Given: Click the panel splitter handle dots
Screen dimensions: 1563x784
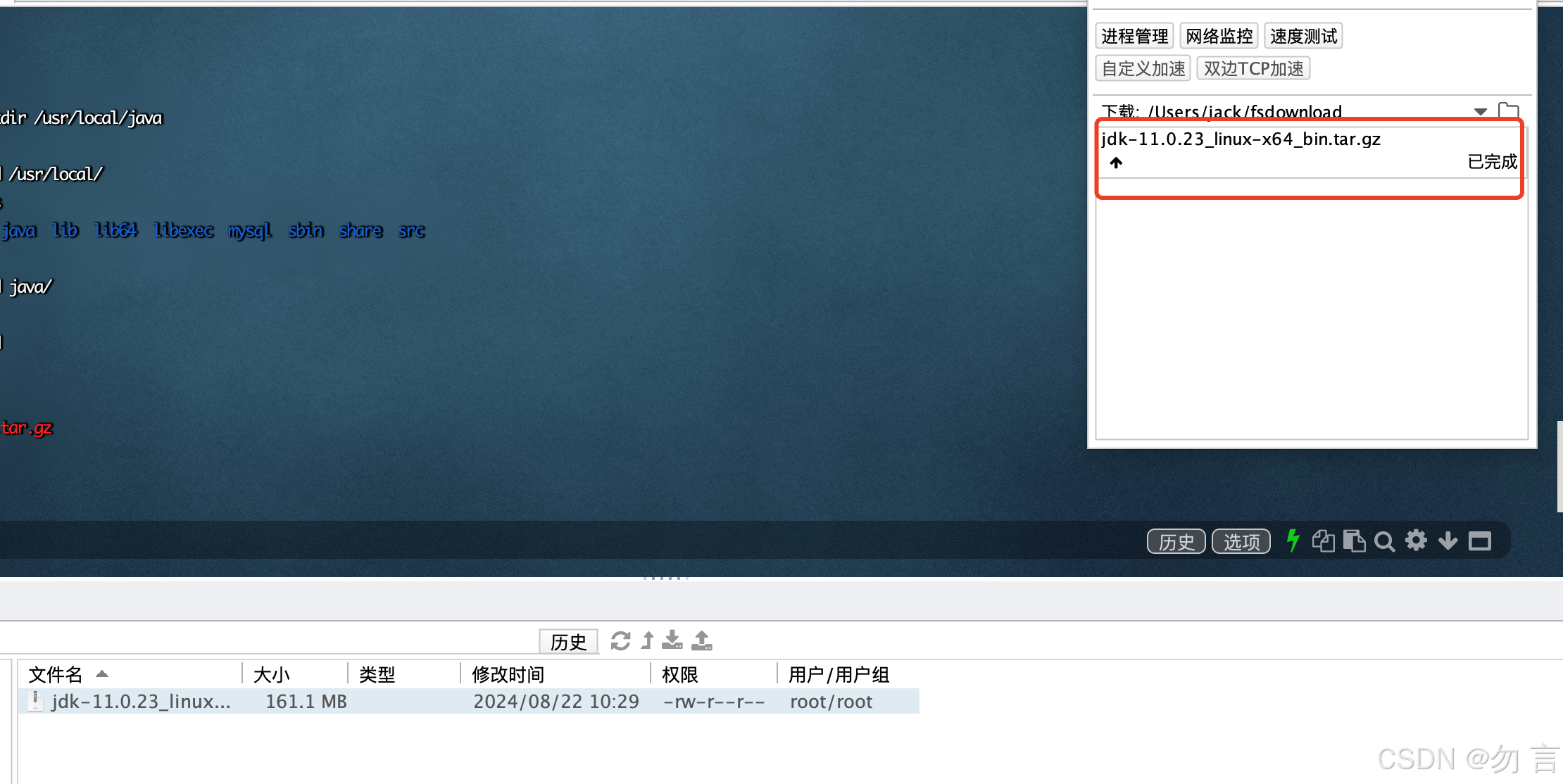Looking at the screenshot, I should click(665, 578).
